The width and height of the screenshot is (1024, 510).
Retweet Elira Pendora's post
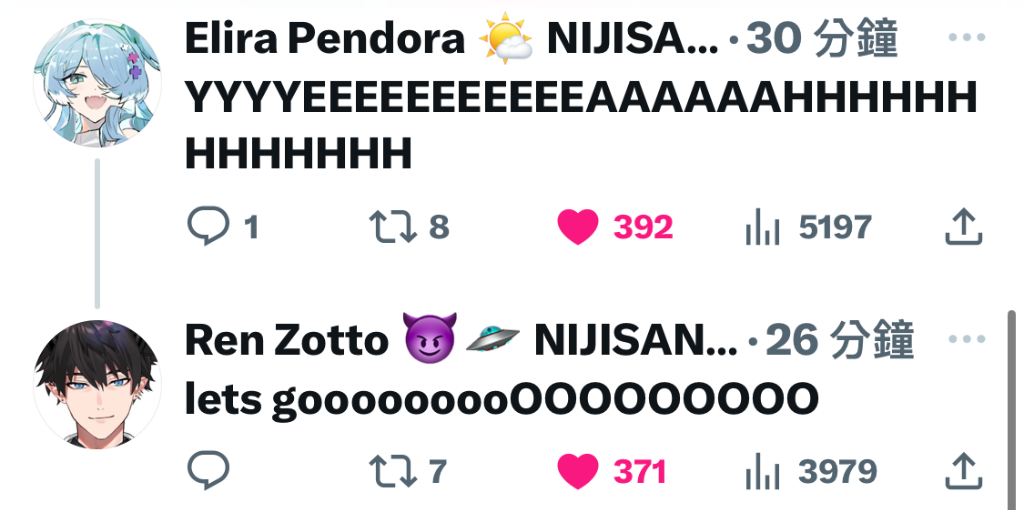coord(393,227)
